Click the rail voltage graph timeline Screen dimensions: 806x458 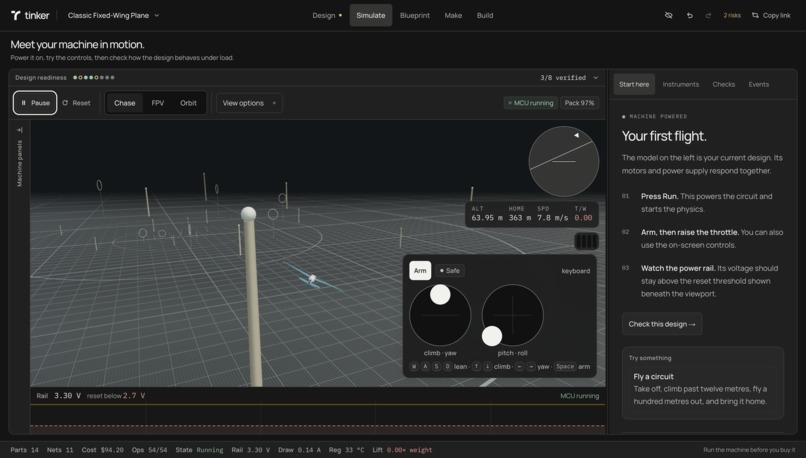click(317, 417)
